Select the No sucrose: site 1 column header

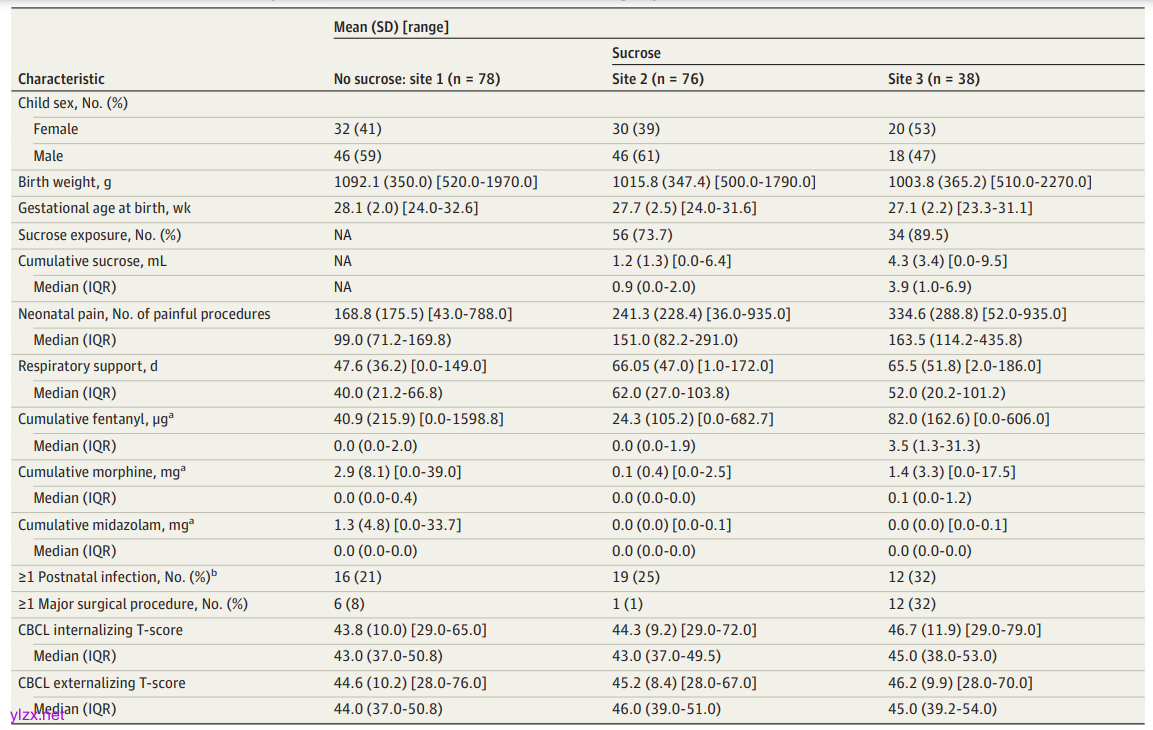tap(416, 79)
